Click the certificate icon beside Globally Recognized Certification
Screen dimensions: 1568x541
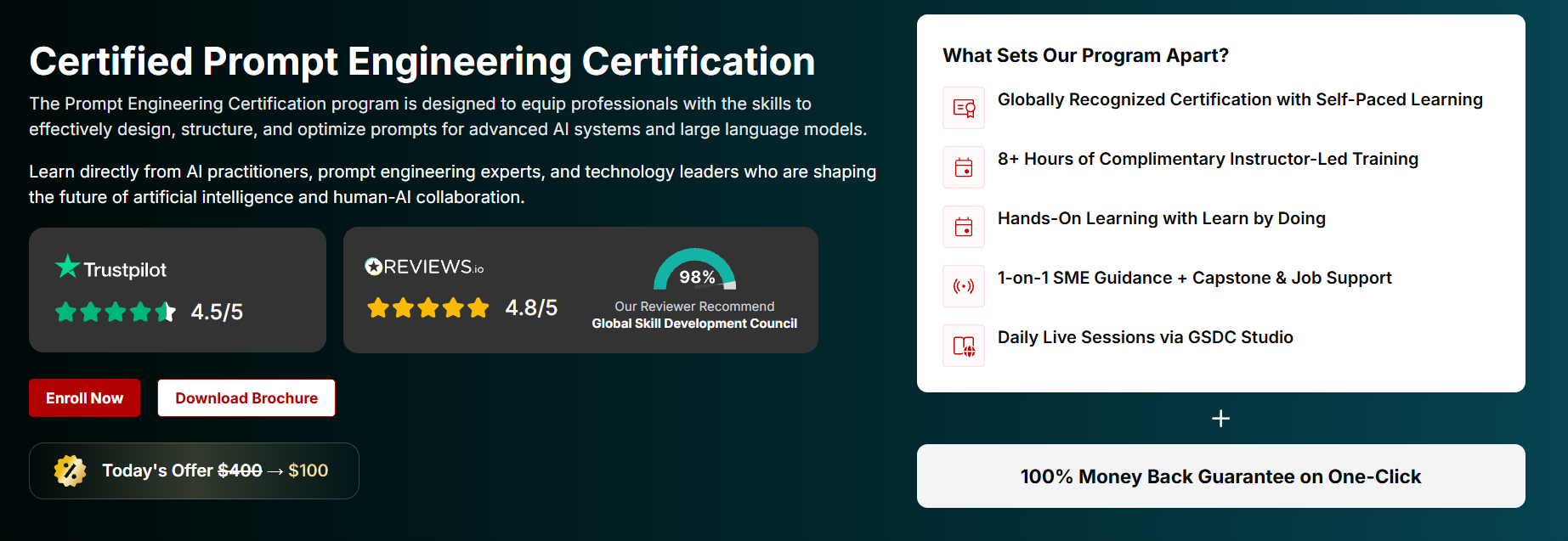(x=964, y=108)
